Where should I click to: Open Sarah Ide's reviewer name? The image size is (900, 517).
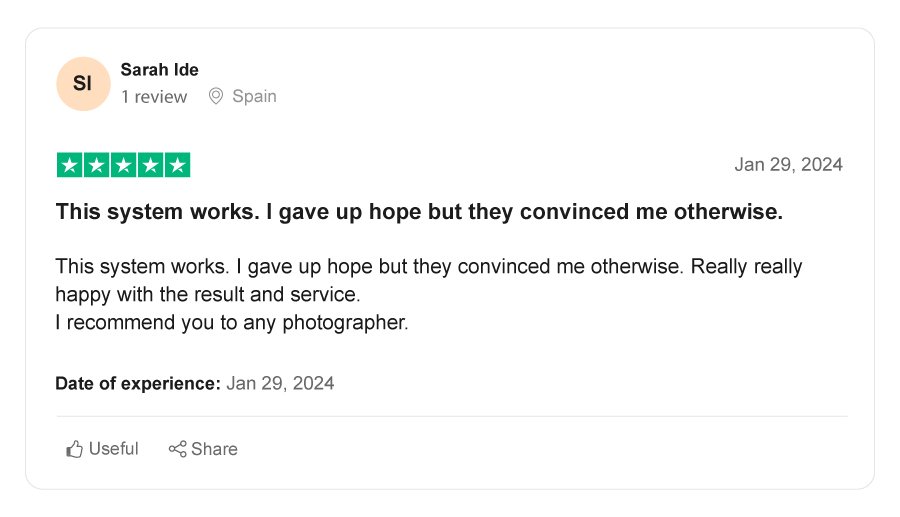159,70
